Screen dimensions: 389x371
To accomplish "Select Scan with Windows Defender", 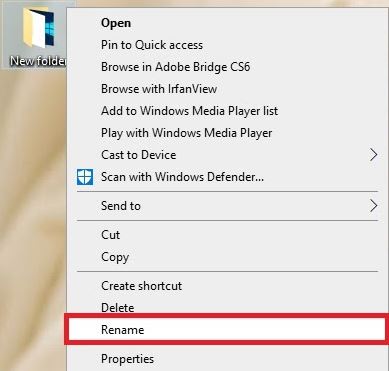I will (182, 177).
